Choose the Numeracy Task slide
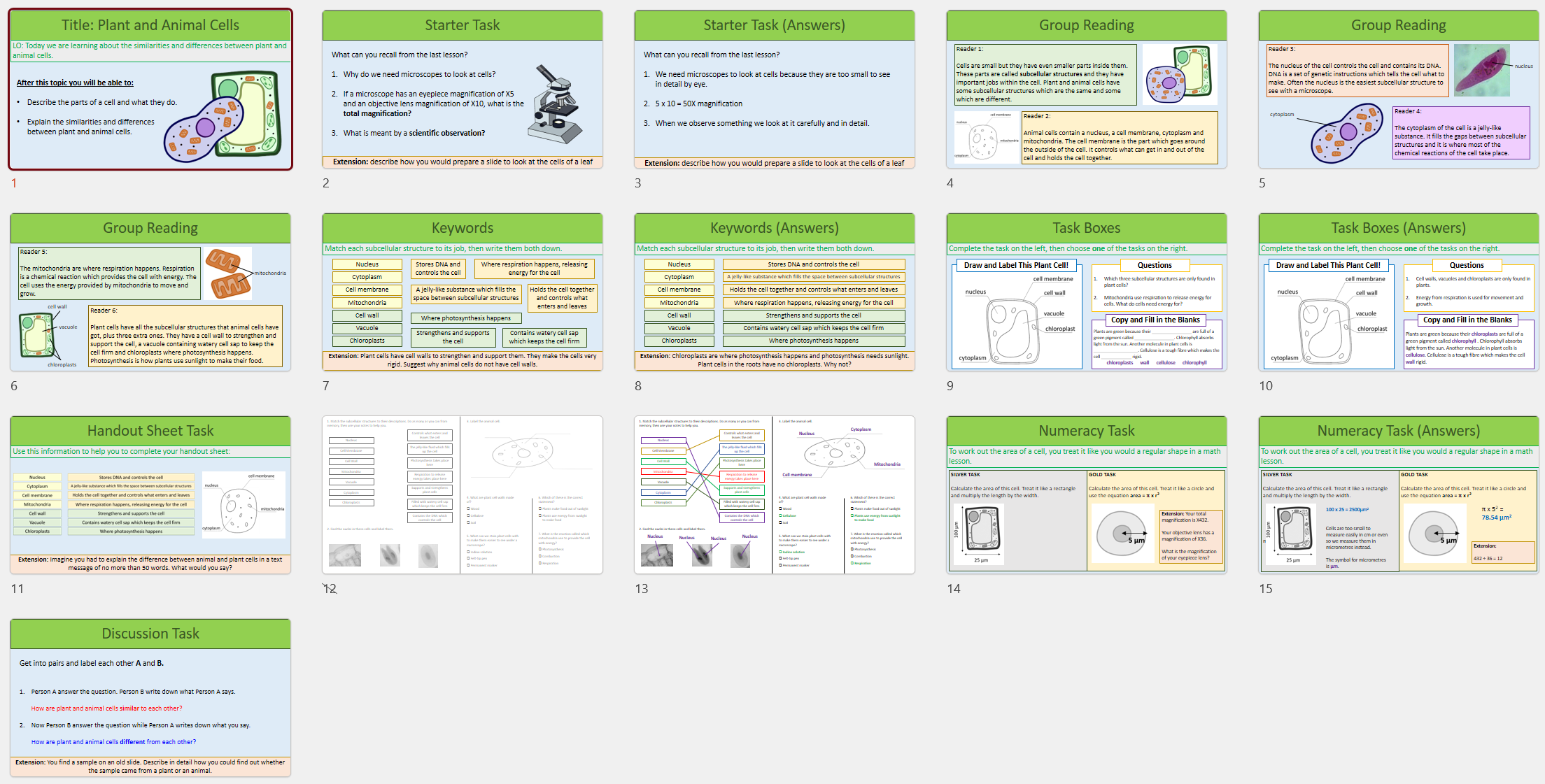This screenshot has height=784, width=1545. pos(1086,495)
